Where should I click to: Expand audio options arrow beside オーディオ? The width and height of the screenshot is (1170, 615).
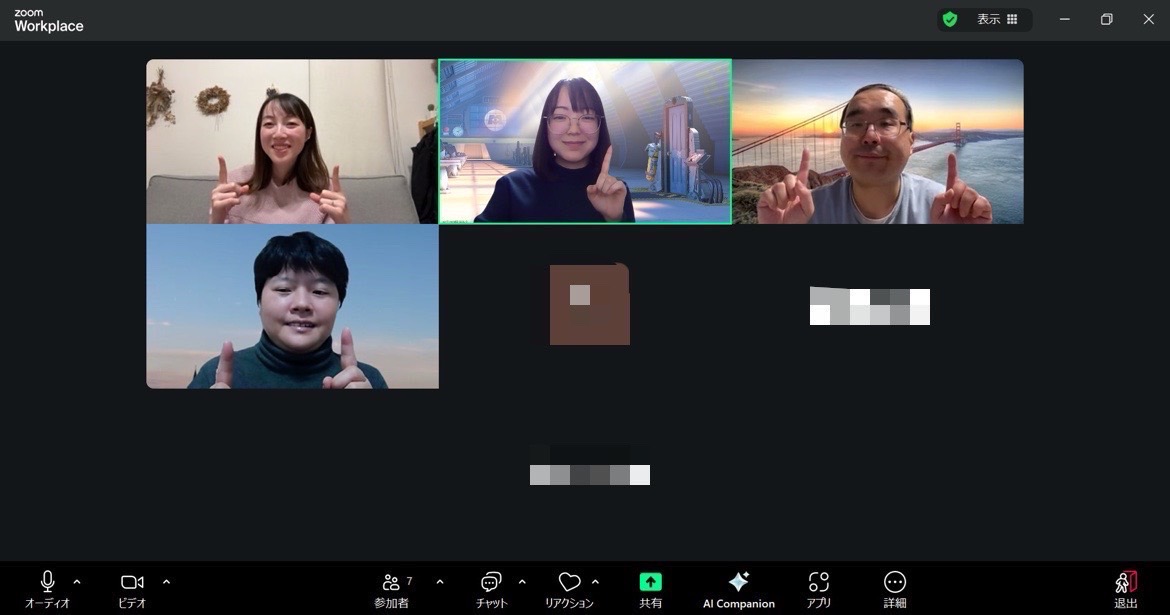[x=77, y=582]
